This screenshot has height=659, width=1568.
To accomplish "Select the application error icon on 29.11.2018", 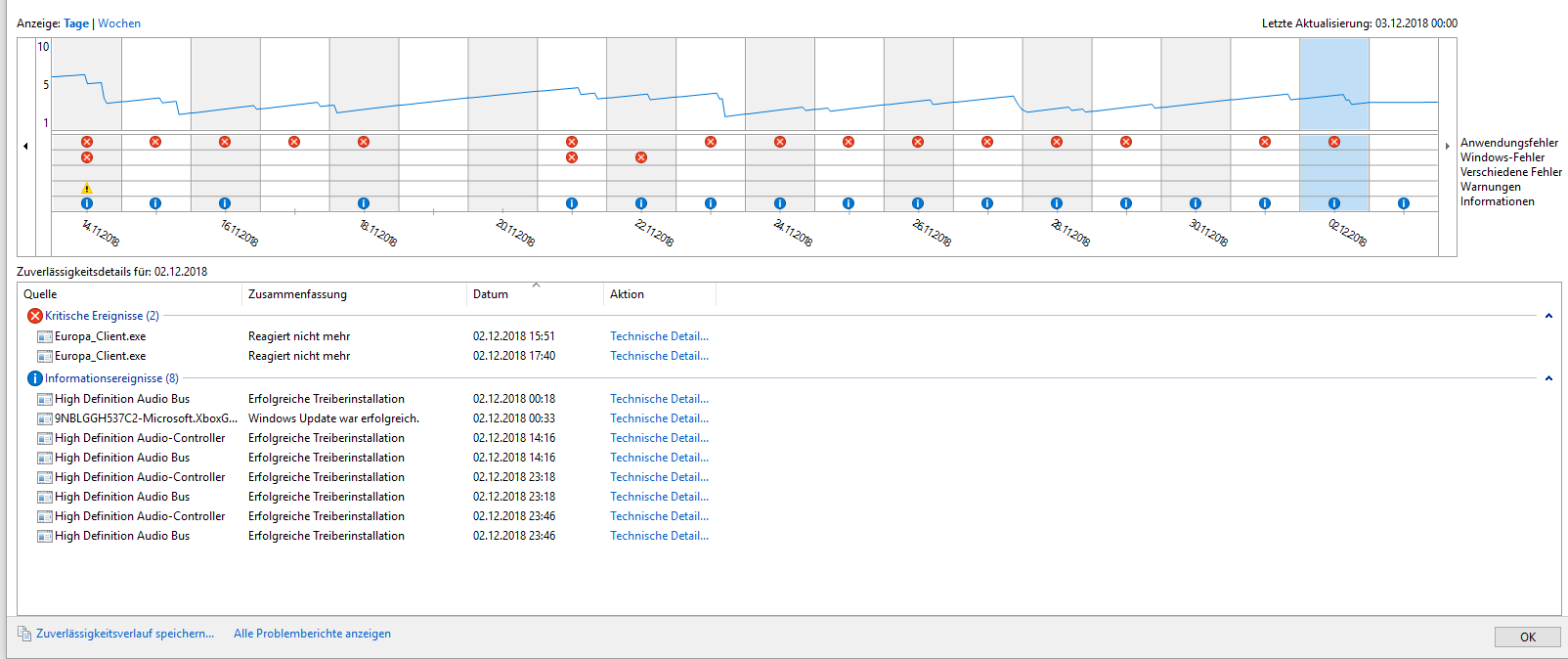I will coord(1126,142).
